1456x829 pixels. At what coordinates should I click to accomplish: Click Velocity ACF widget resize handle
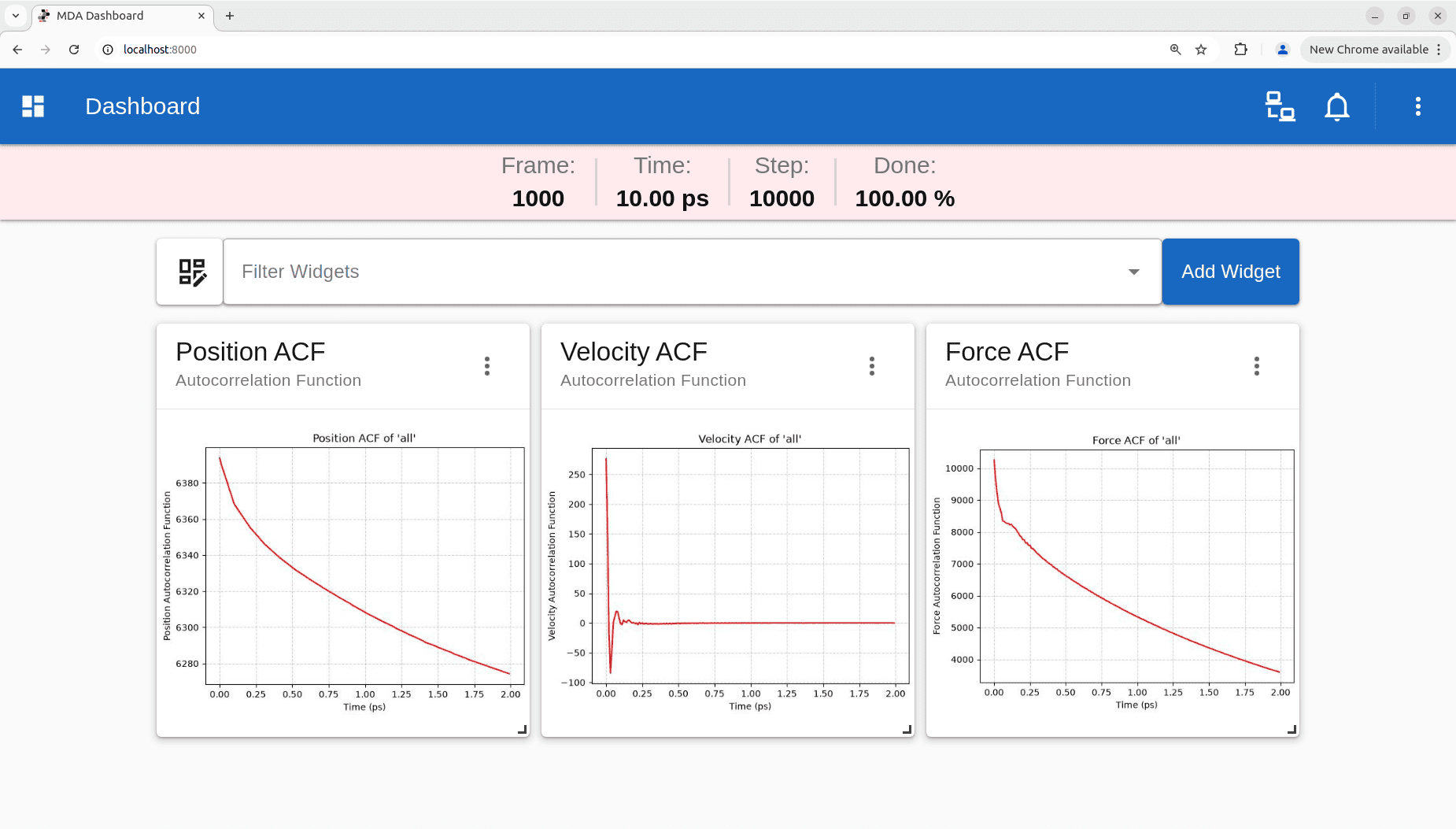coord(907,730)
